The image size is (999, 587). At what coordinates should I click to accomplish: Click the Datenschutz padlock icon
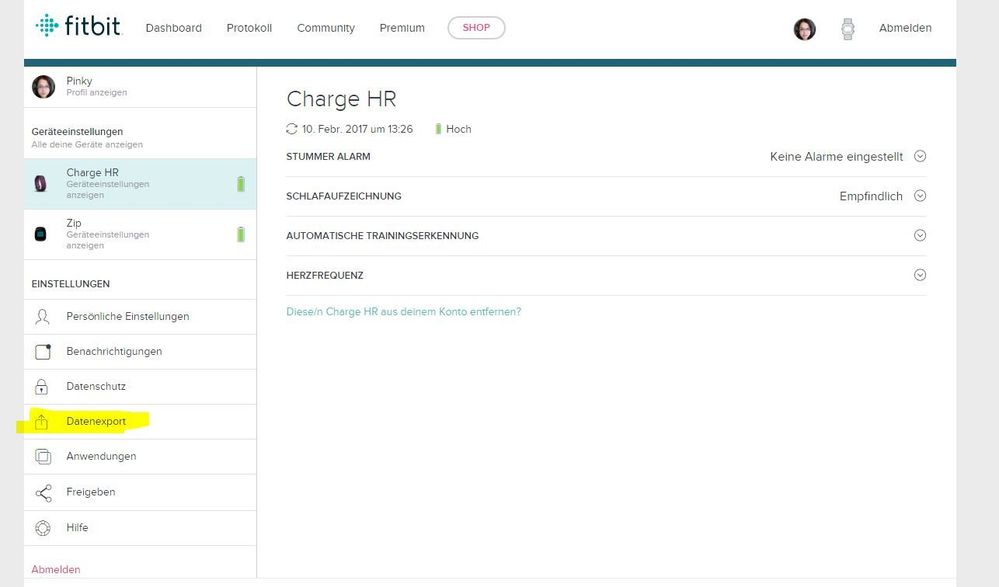(x=43, y=387)
